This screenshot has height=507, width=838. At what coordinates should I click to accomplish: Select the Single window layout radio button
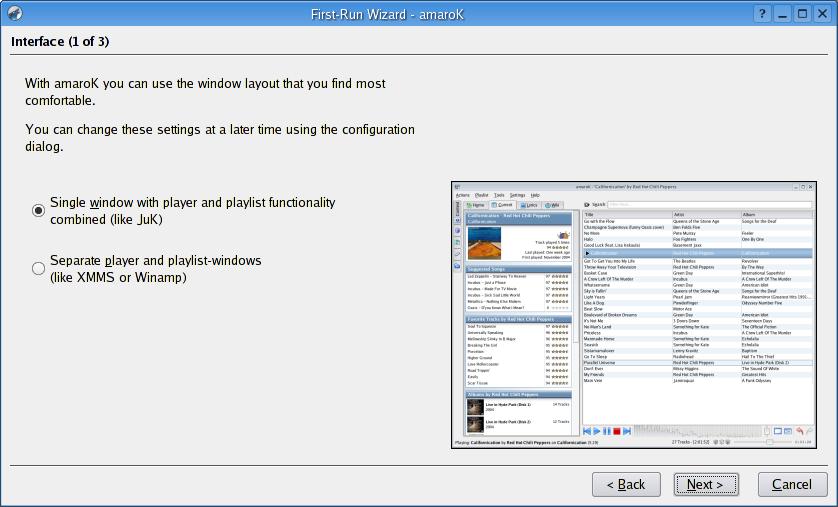(x=39, y=210)
